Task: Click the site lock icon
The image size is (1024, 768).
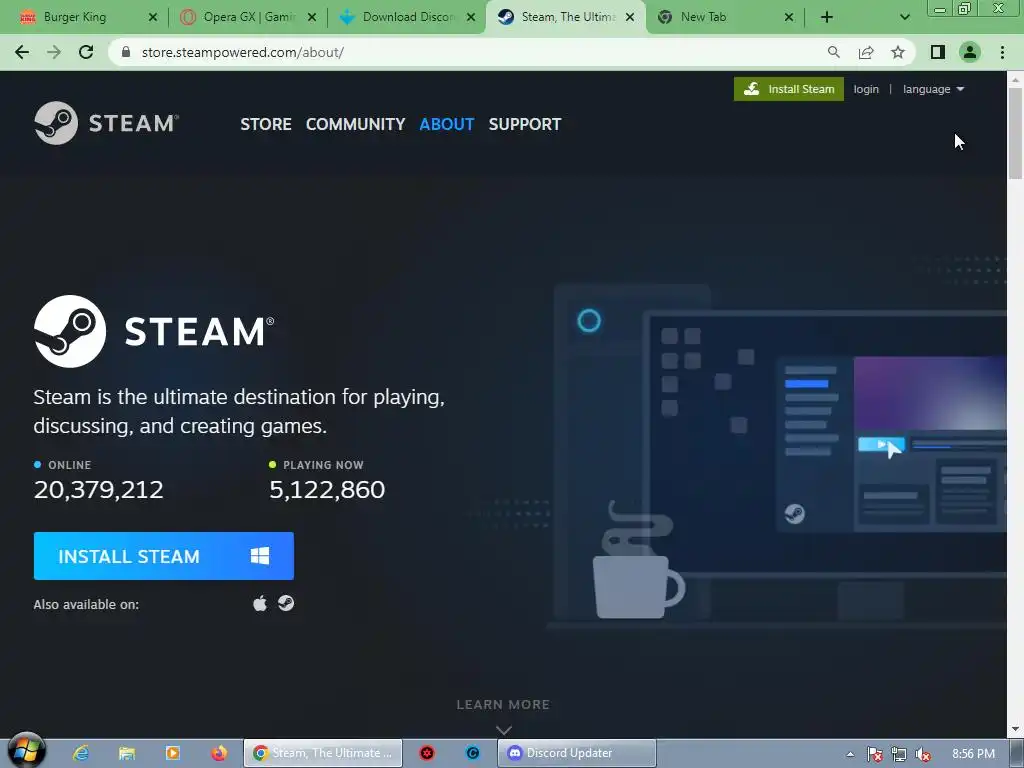Action: click(127, 52)
